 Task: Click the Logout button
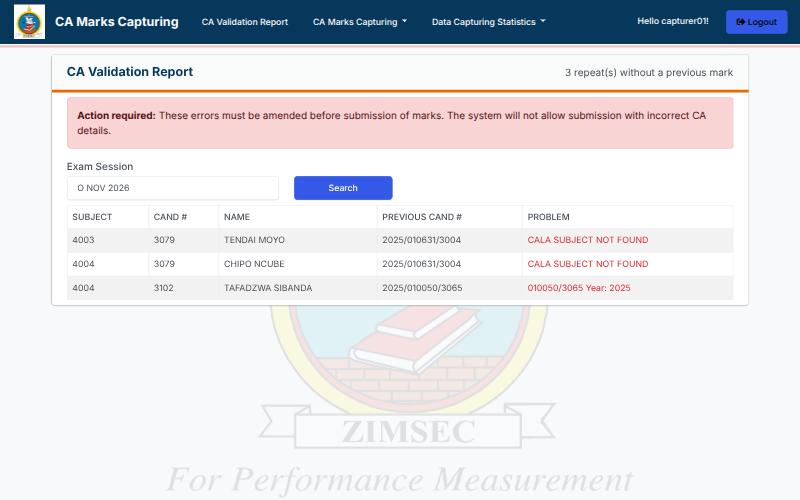point(756,22)
